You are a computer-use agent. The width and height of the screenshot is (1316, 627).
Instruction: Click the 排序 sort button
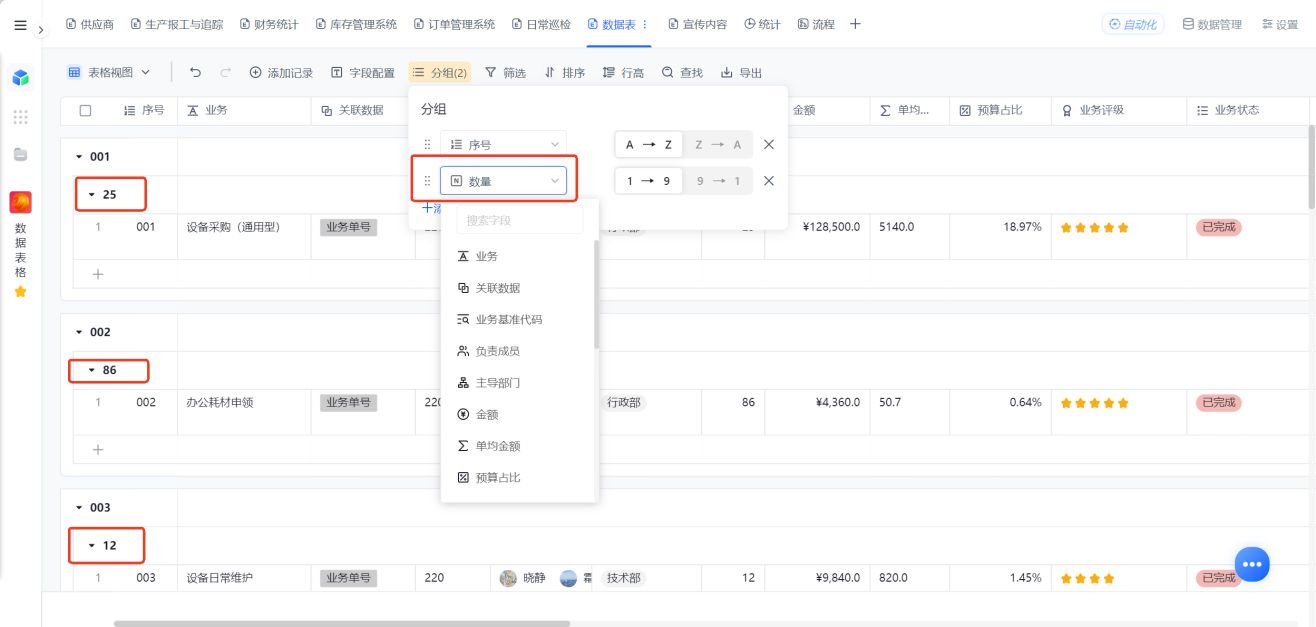[x=565, y=72]
